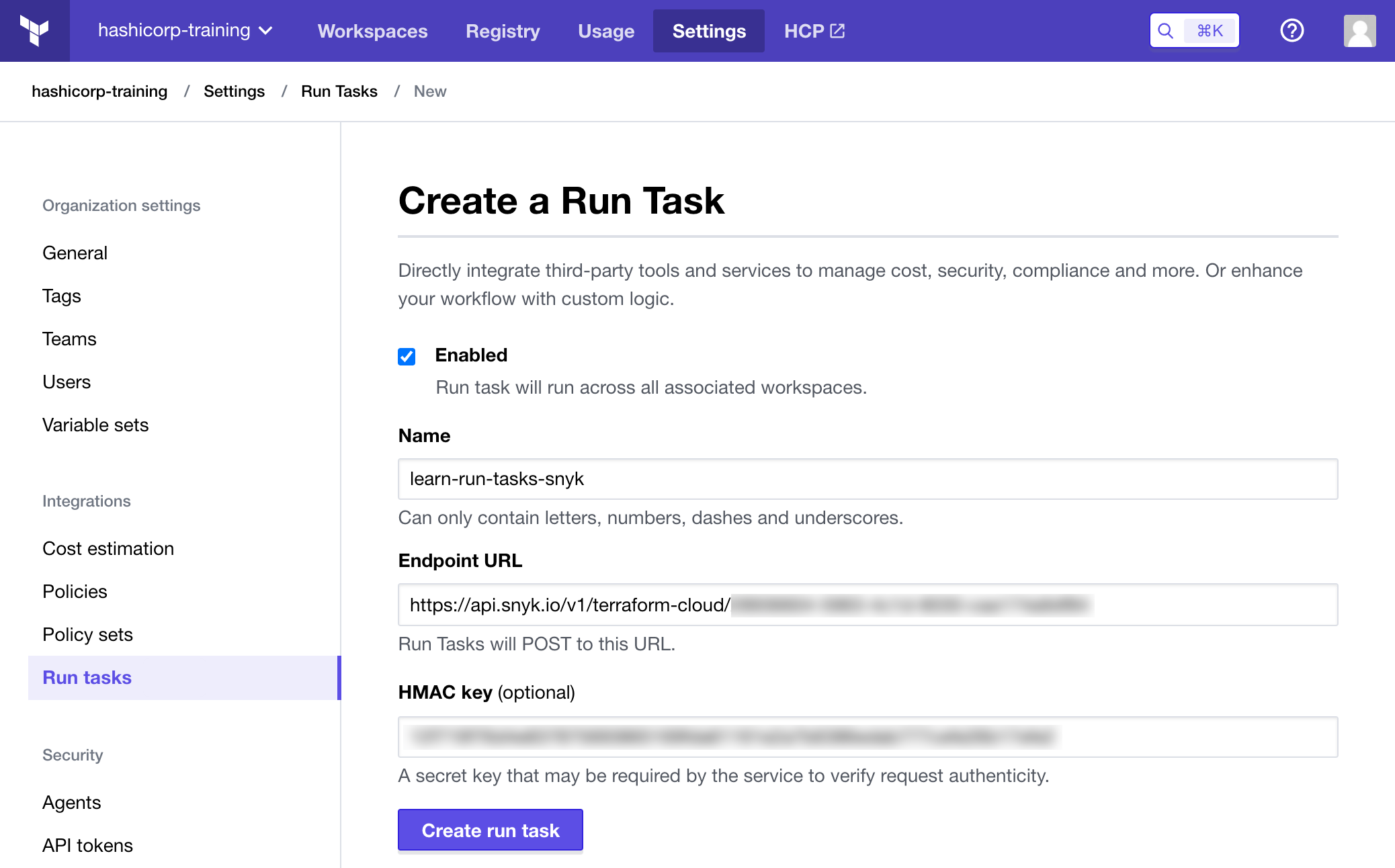Image resolution: width=1395 pixels, height=868 pixels.
Task: Select Run tasks in the sidebar
Action: (184, 677)
